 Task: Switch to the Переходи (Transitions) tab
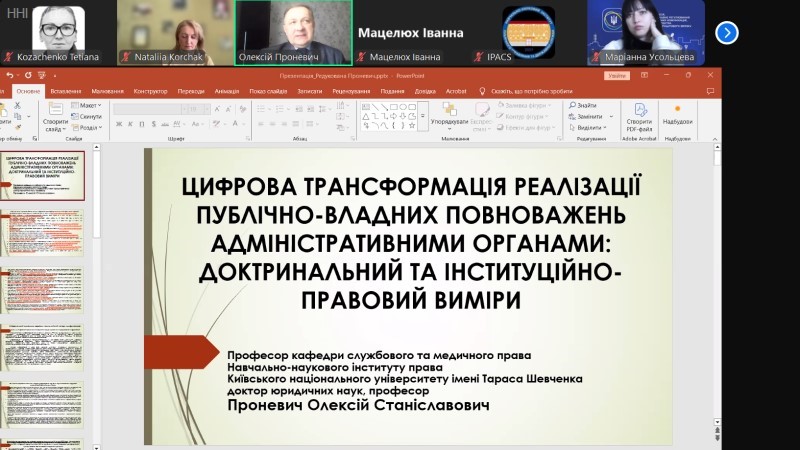click(191, 91)
